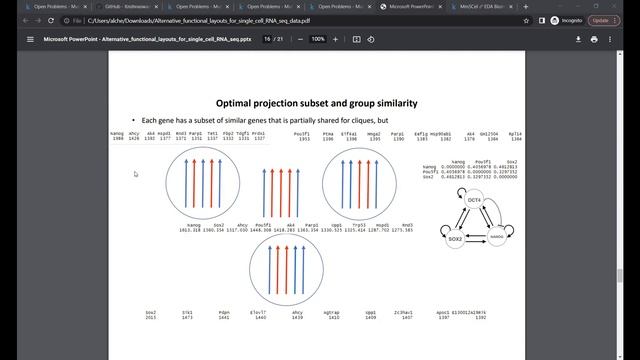Click the OCT4 node in the diagram
Image resolution: width=640 pixels, height=360 pixels.
(x=474, y=200)
